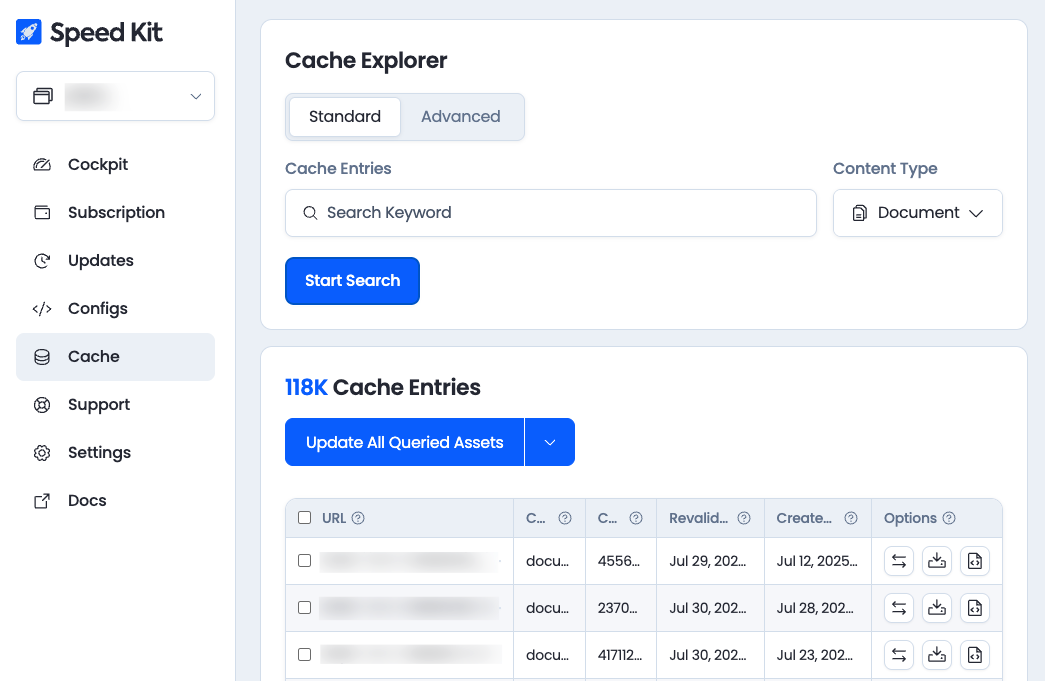The height and width of the screenshot is (681, 1045).
Task: Show help for the Options column
Action: click(x=949, y=518)
